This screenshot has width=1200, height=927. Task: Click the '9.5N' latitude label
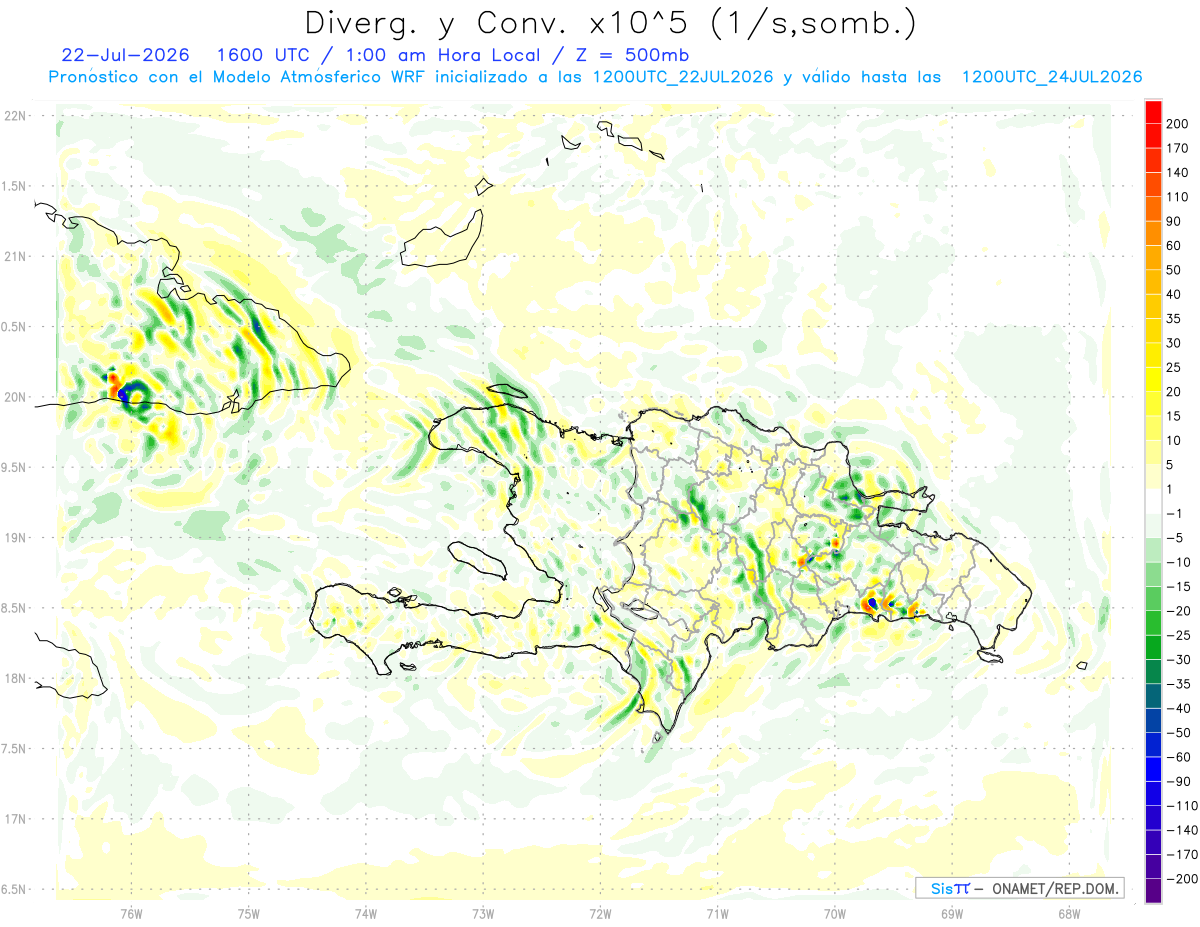(x=14, y=467)
